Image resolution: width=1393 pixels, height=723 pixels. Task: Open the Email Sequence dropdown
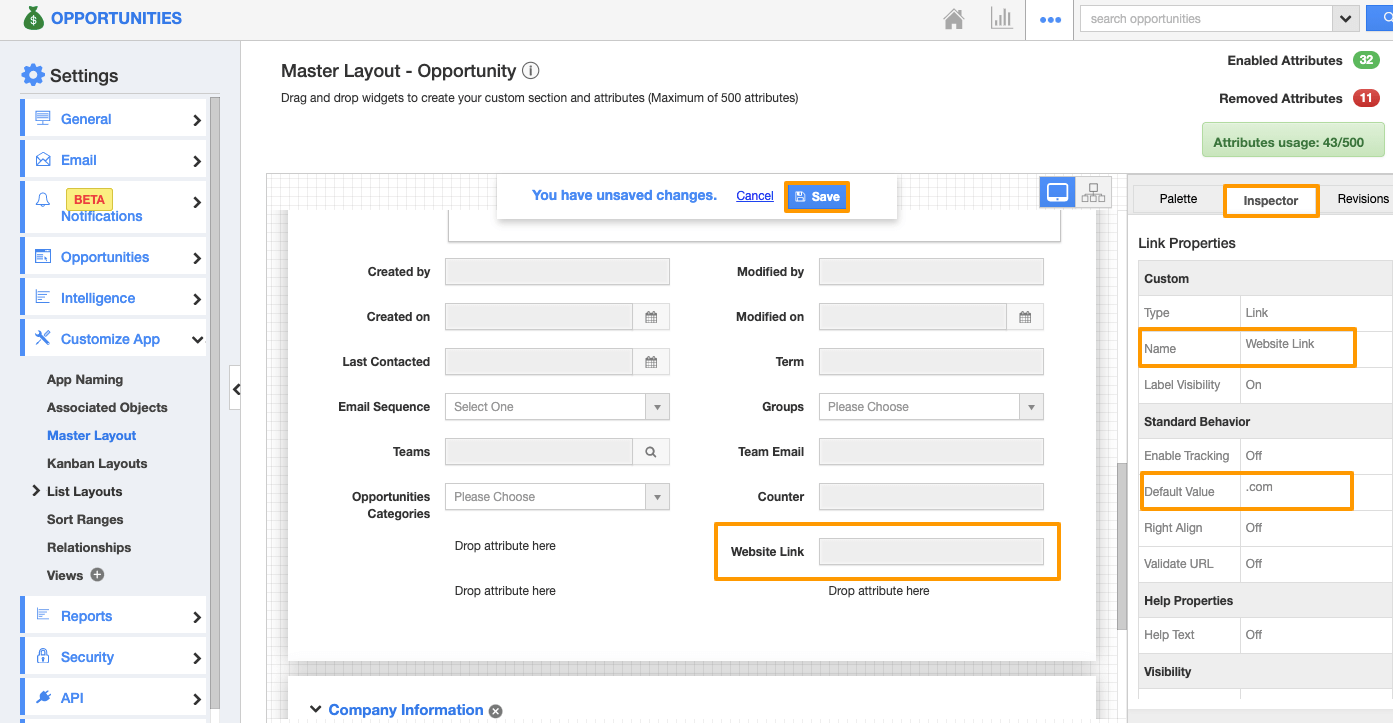657,407
